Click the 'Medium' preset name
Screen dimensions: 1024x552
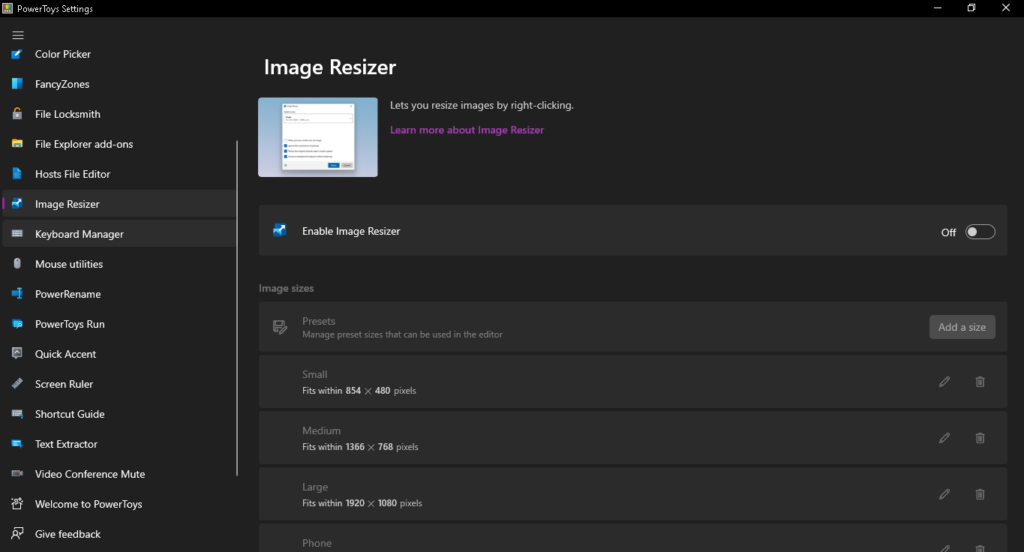pos(321,430)
